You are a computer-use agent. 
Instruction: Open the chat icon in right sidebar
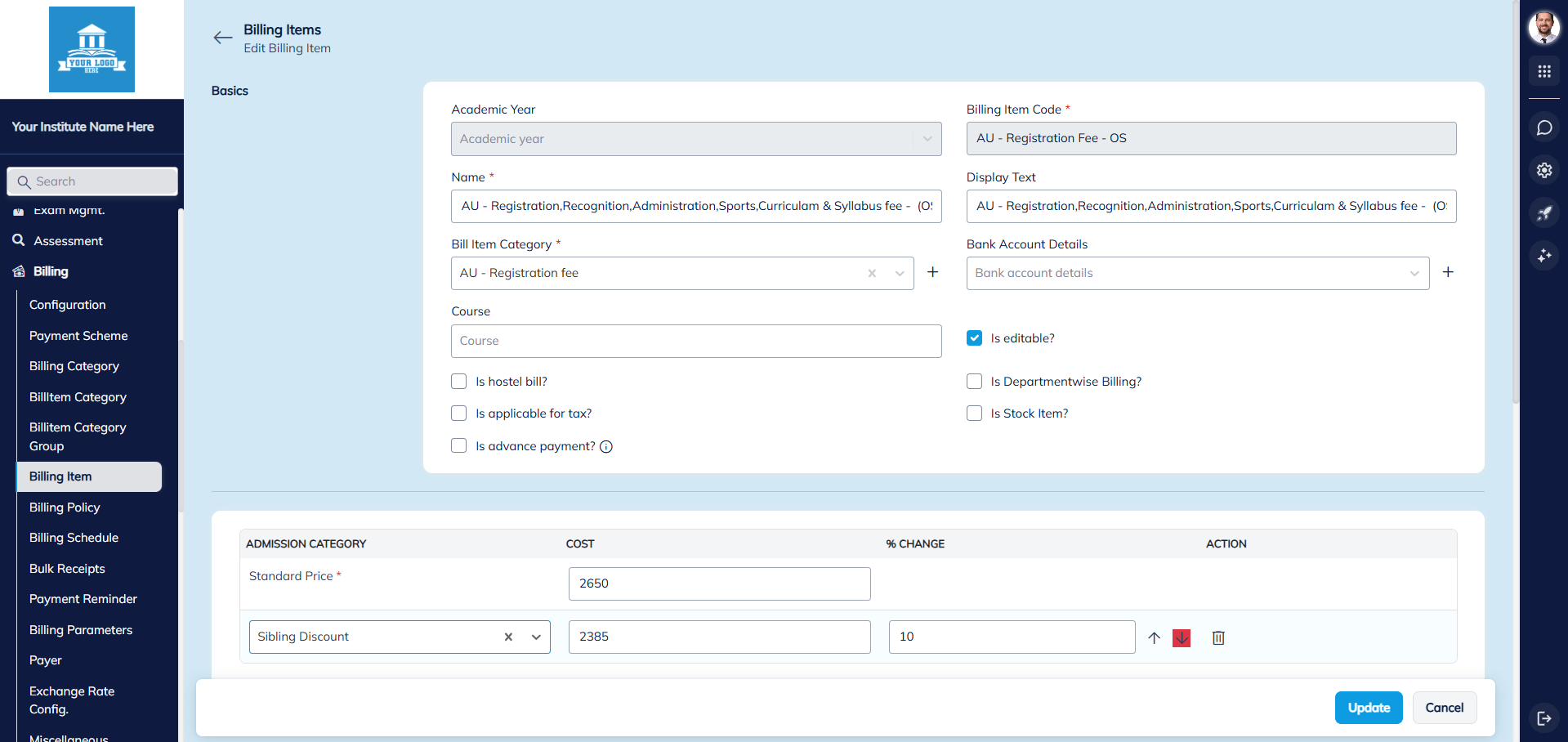click(1544, 127)
